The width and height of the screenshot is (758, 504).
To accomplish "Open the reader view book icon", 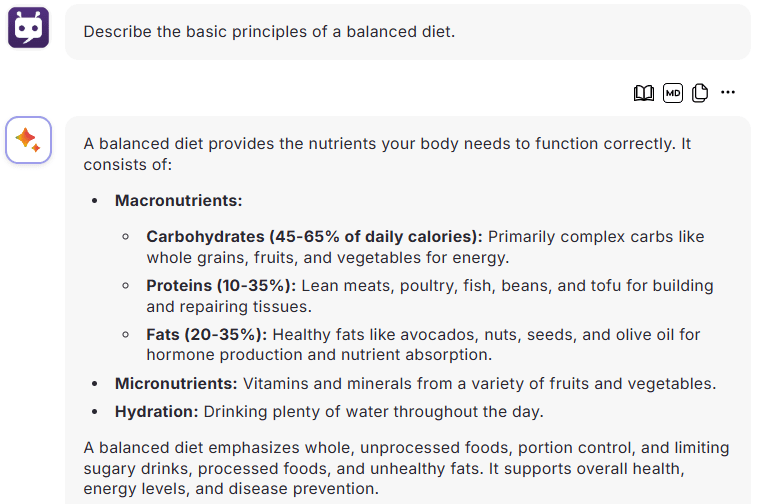I will [x=643, y=93].
